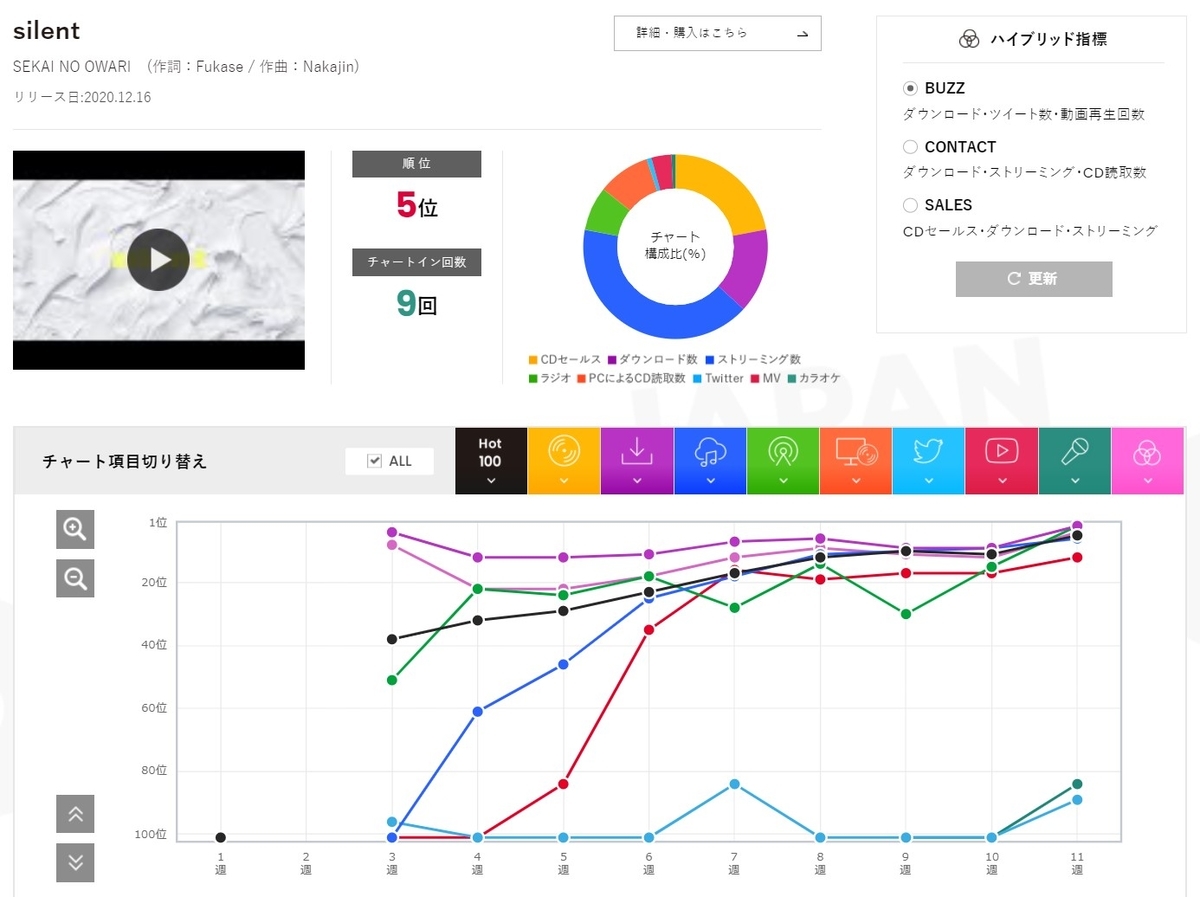Select the BUZZ radio button
Image resolution: width=1200 pixels, height=897 pixels.
(x=910, y=88)
